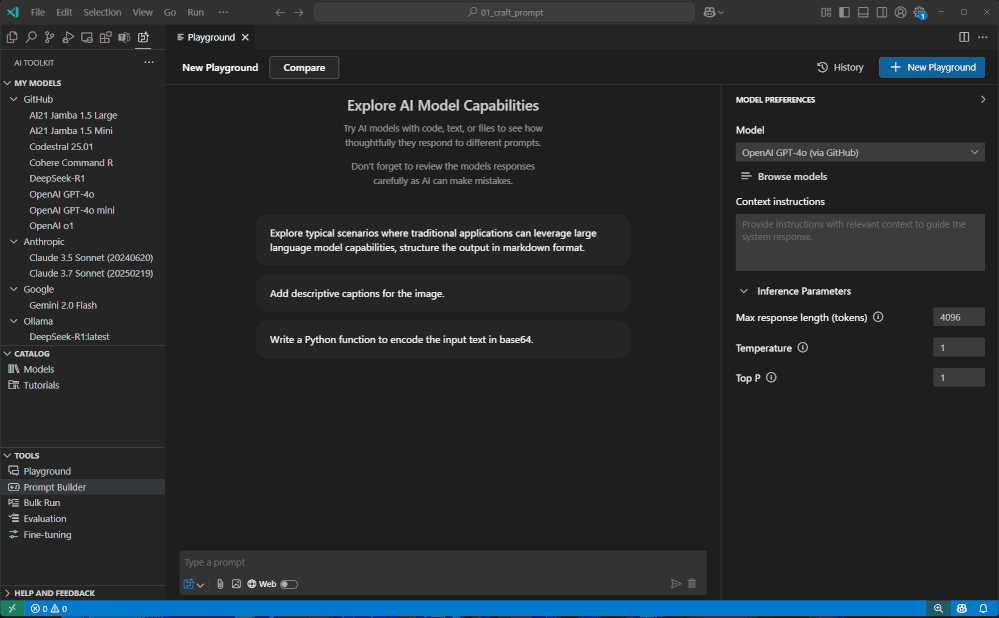Click the info icon next to Temperature
This screenshot has height=618, width=999.
[x=803, y=347]
